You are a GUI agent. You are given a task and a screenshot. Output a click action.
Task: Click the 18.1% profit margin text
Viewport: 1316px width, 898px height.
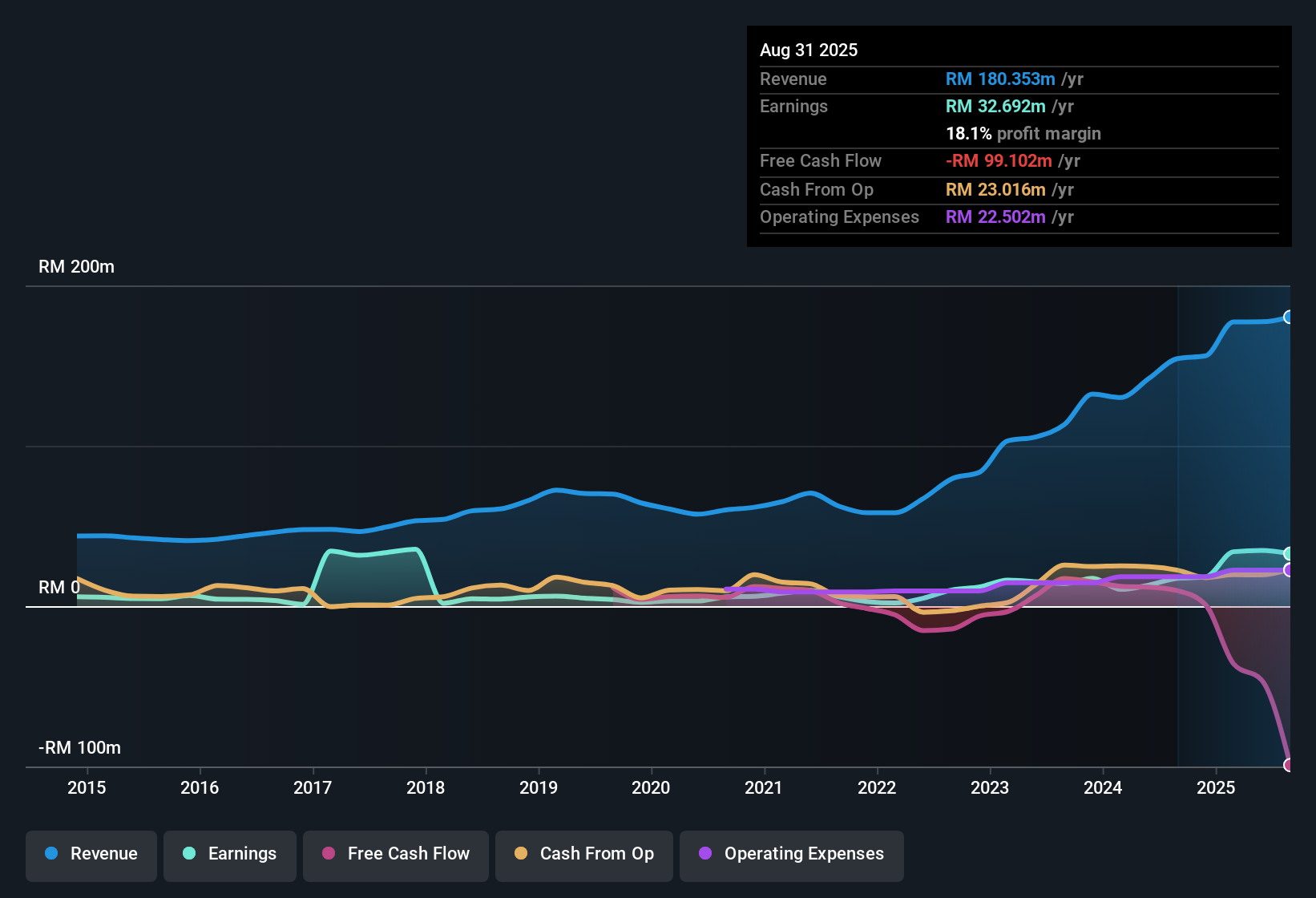point(1023,134)
